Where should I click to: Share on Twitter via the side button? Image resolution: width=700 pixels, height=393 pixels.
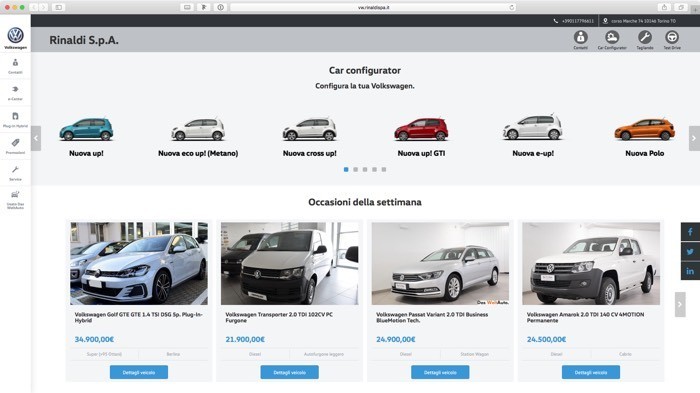tap(690, 251)
